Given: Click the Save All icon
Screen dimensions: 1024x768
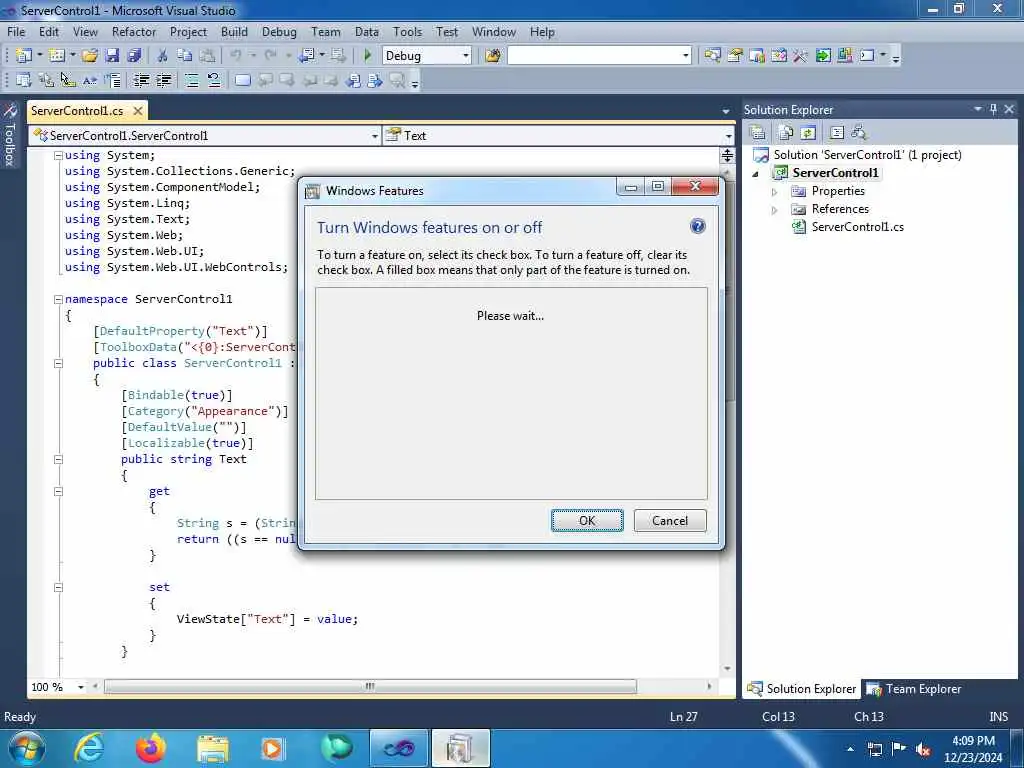Looking at the screenshot, I should point(135,56).
